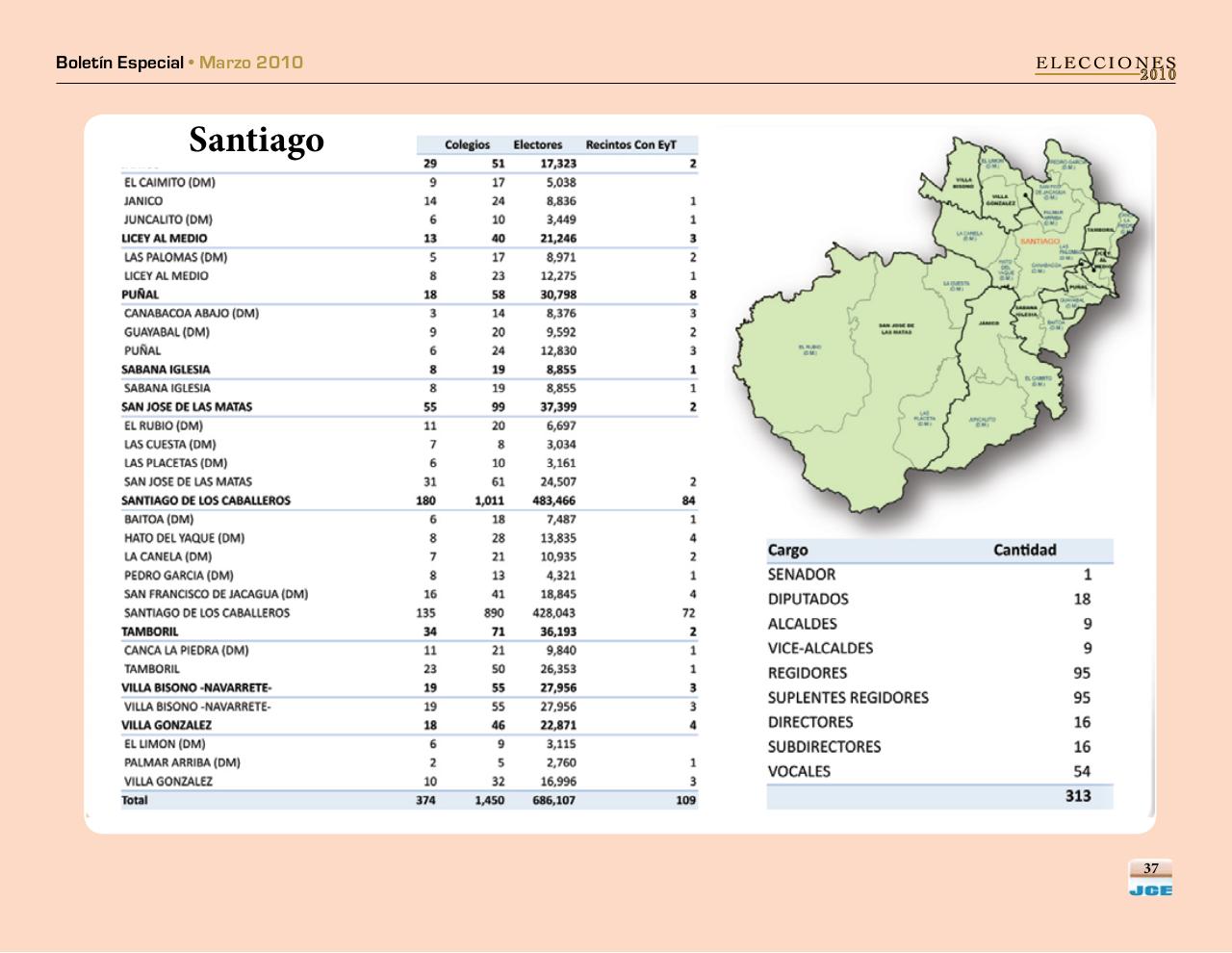This screenshot has height=953, width=1232.
Task: Click the page number 37
Action: point(1150,868)
